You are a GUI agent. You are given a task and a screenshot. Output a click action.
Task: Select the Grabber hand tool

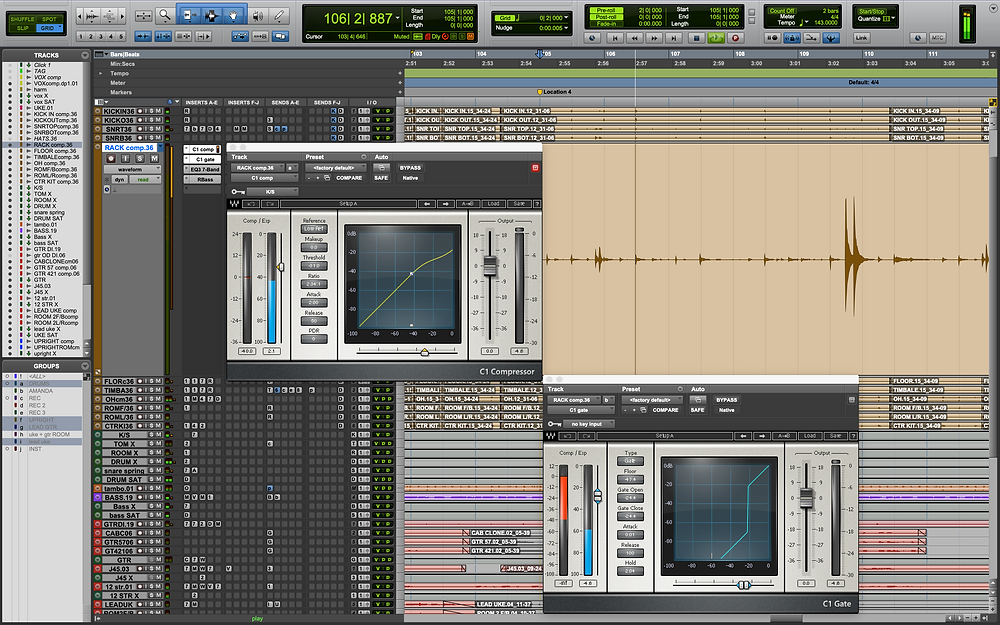(233, 16)
